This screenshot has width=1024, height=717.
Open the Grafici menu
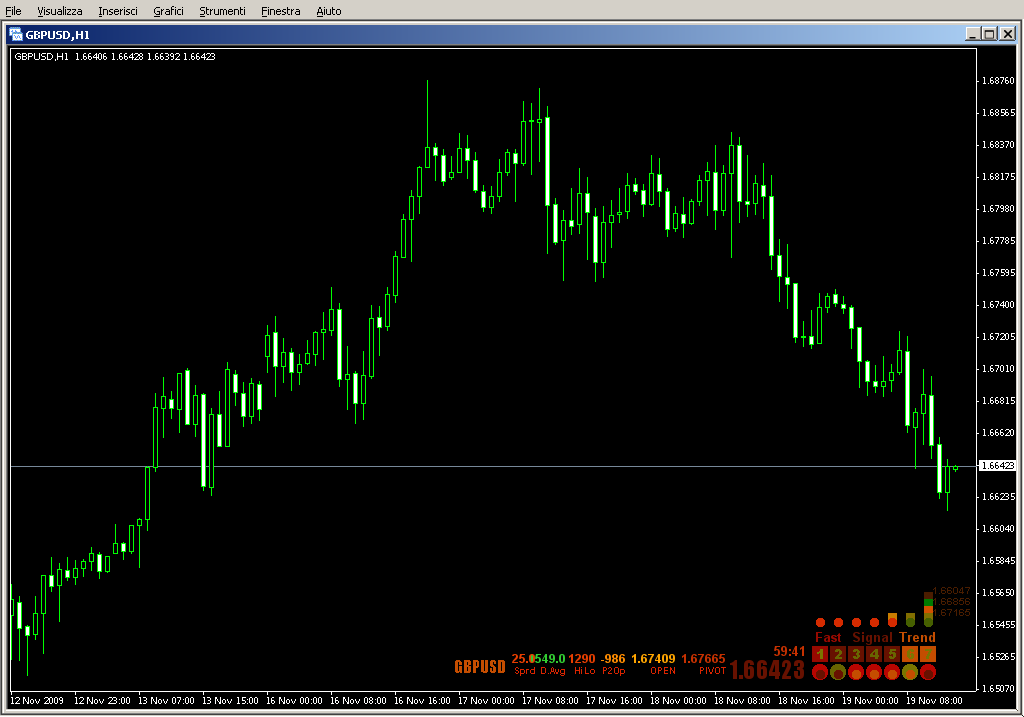pyautogui.click(x=168, y=11)
